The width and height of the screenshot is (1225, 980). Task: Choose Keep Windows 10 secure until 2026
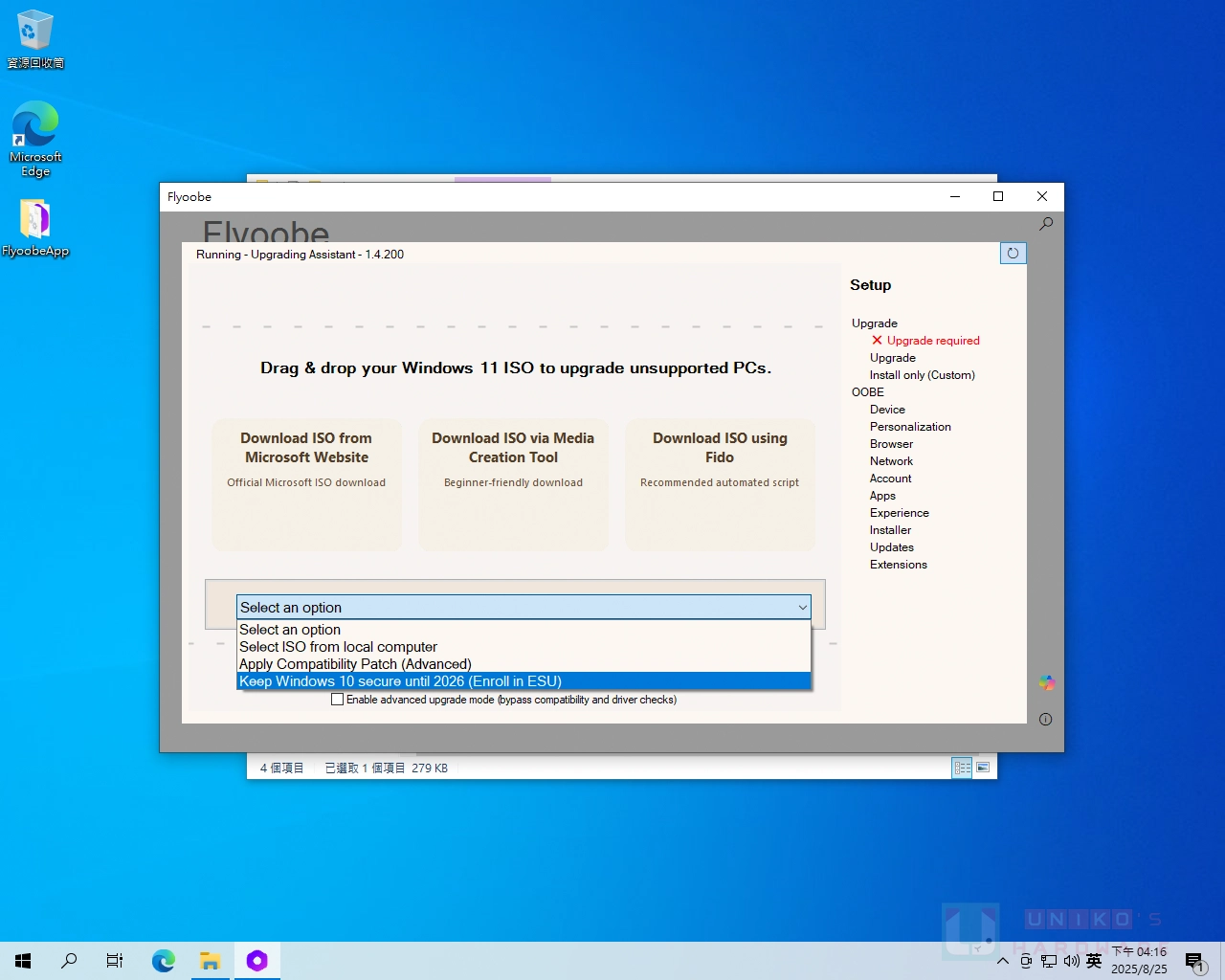coord(523,681)
